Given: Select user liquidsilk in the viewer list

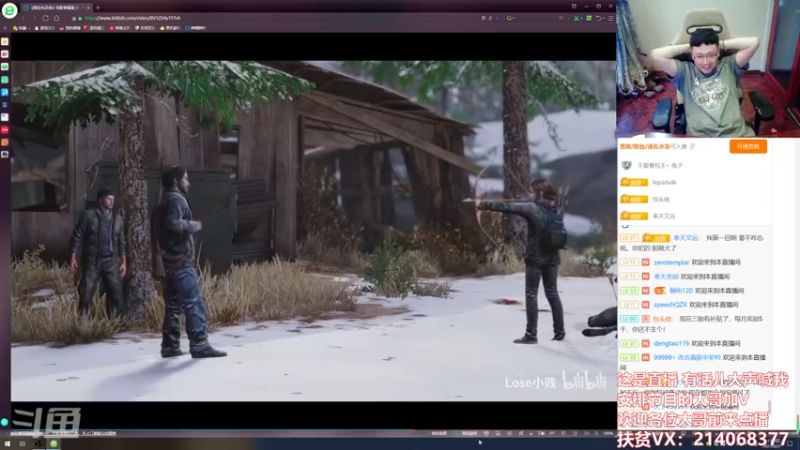Looking at the screenshot, I should 664,182.
